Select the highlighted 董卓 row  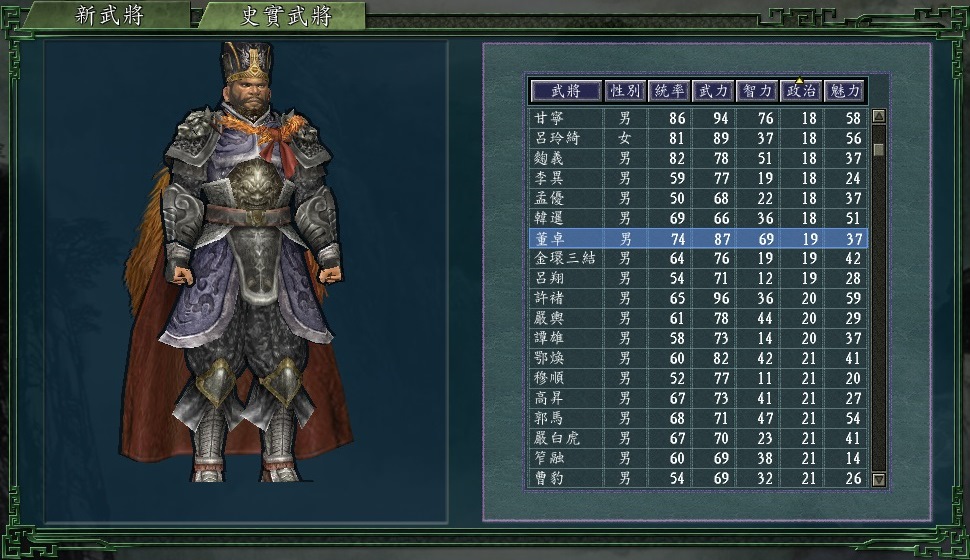(698, 238)
